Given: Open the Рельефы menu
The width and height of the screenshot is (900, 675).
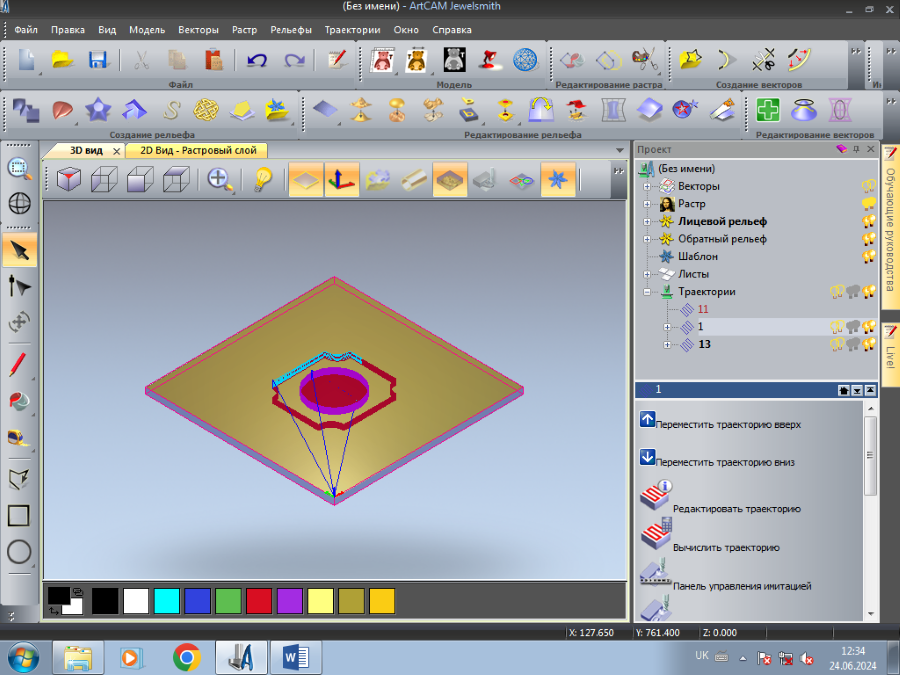Looking at the screenshot, I should click(291, 30).
